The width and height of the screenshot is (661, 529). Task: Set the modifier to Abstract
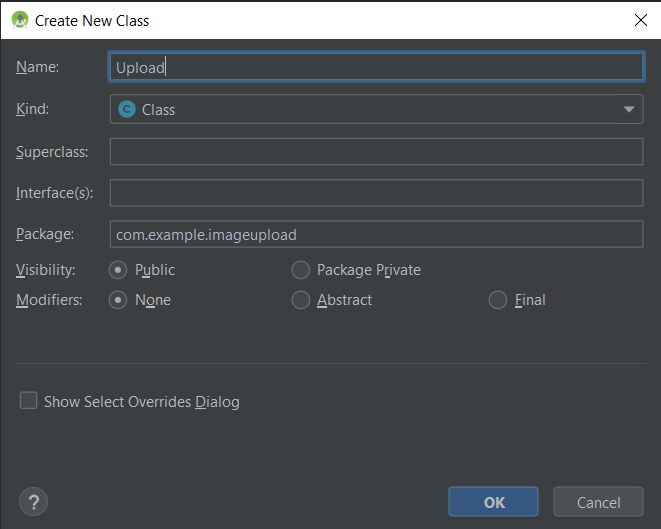[x=300, y=300]
